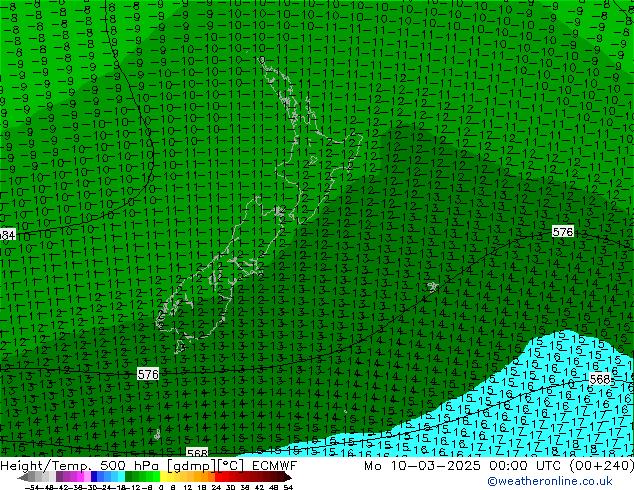
Task: Click the ECMWF model label
Action: (275, 466)
